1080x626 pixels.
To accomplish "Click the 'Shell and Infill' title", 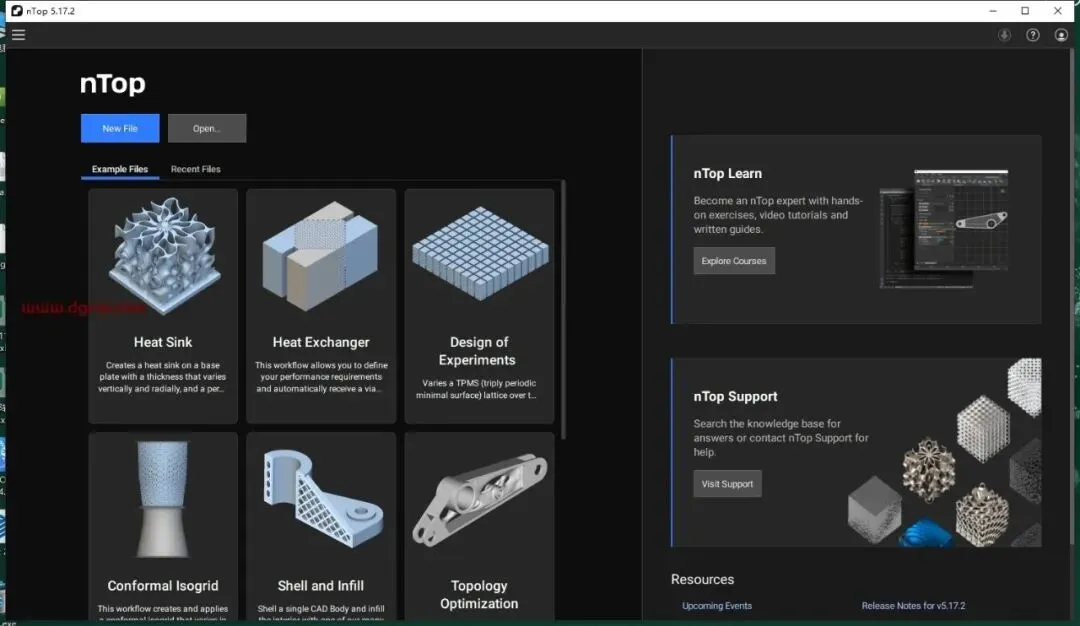I will pyautogui.click(x=320, y=586).
